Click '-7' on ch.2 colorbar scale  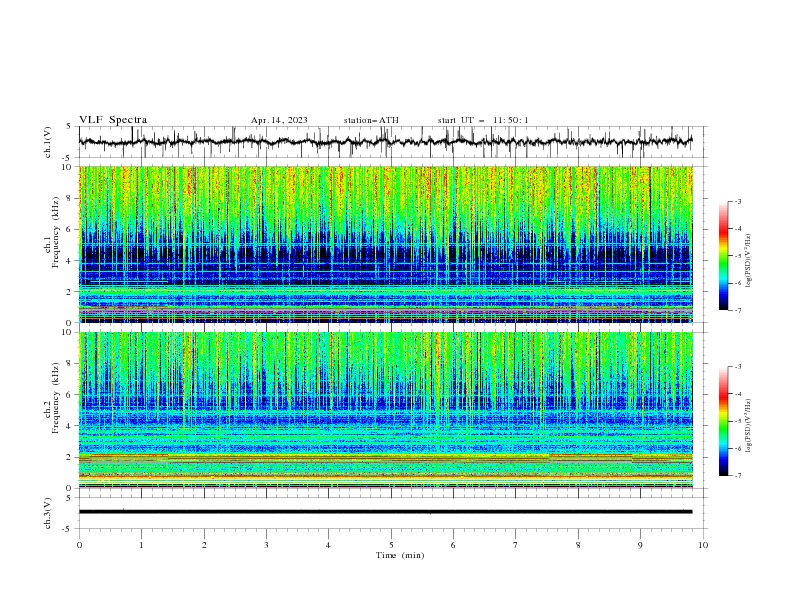[x=738, y=476]
